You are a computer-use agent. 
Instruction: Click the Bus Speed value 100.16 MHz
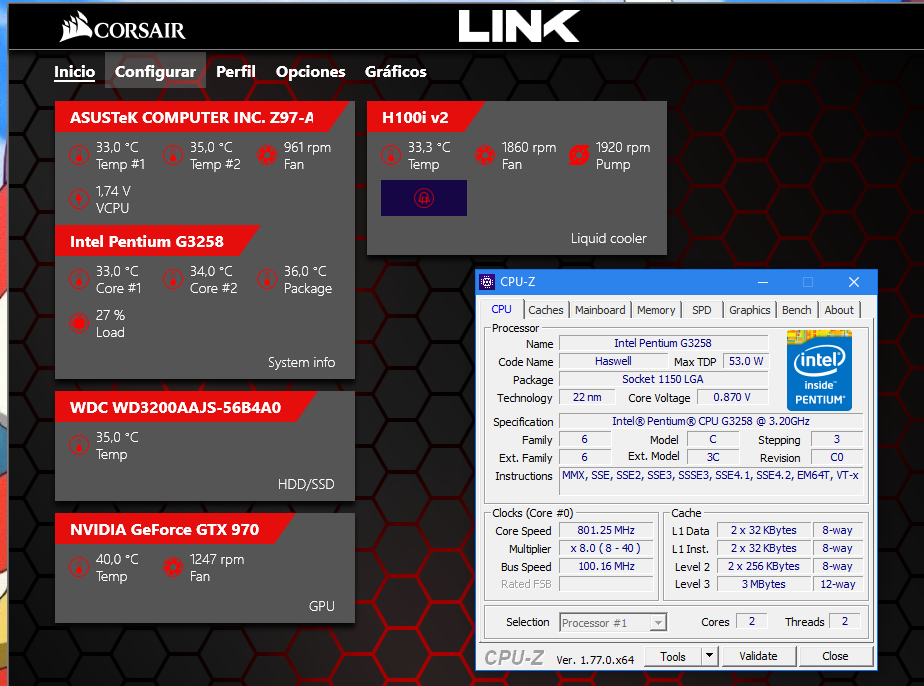(x=606, y=566)
